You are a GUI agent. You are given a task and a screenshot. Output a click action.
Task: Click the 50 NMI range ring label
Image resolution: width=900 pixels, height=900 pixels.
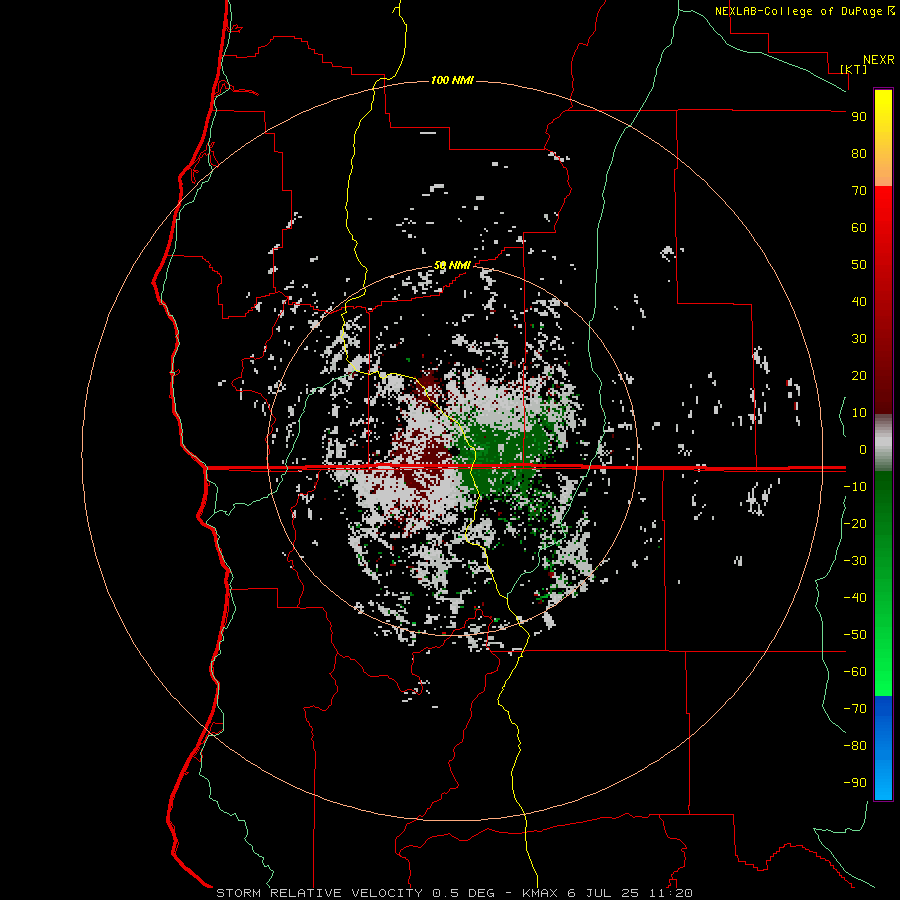pos(452,265)
